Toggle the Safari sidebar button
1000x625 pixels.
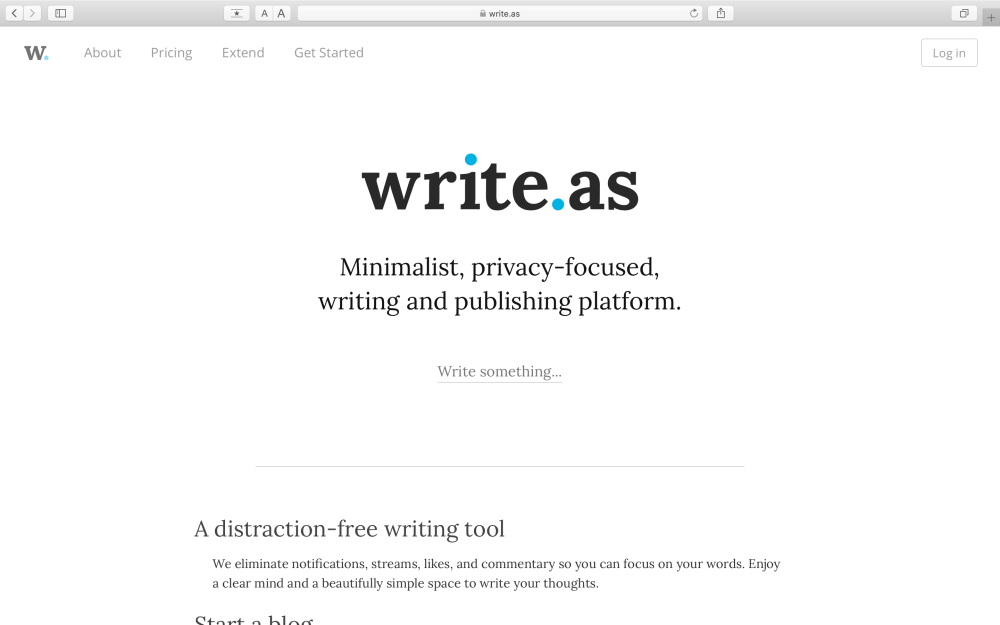[x=61, y=13]
